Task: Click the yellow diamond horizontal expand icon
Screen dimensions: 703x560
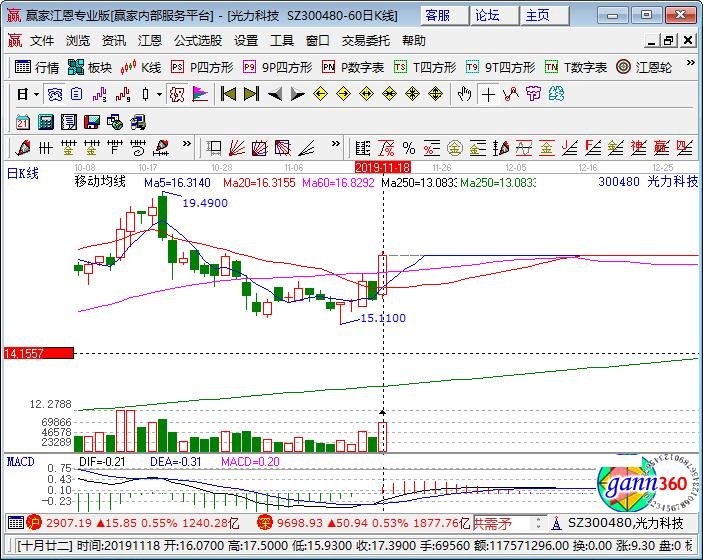Action: [x=366, y=94]
